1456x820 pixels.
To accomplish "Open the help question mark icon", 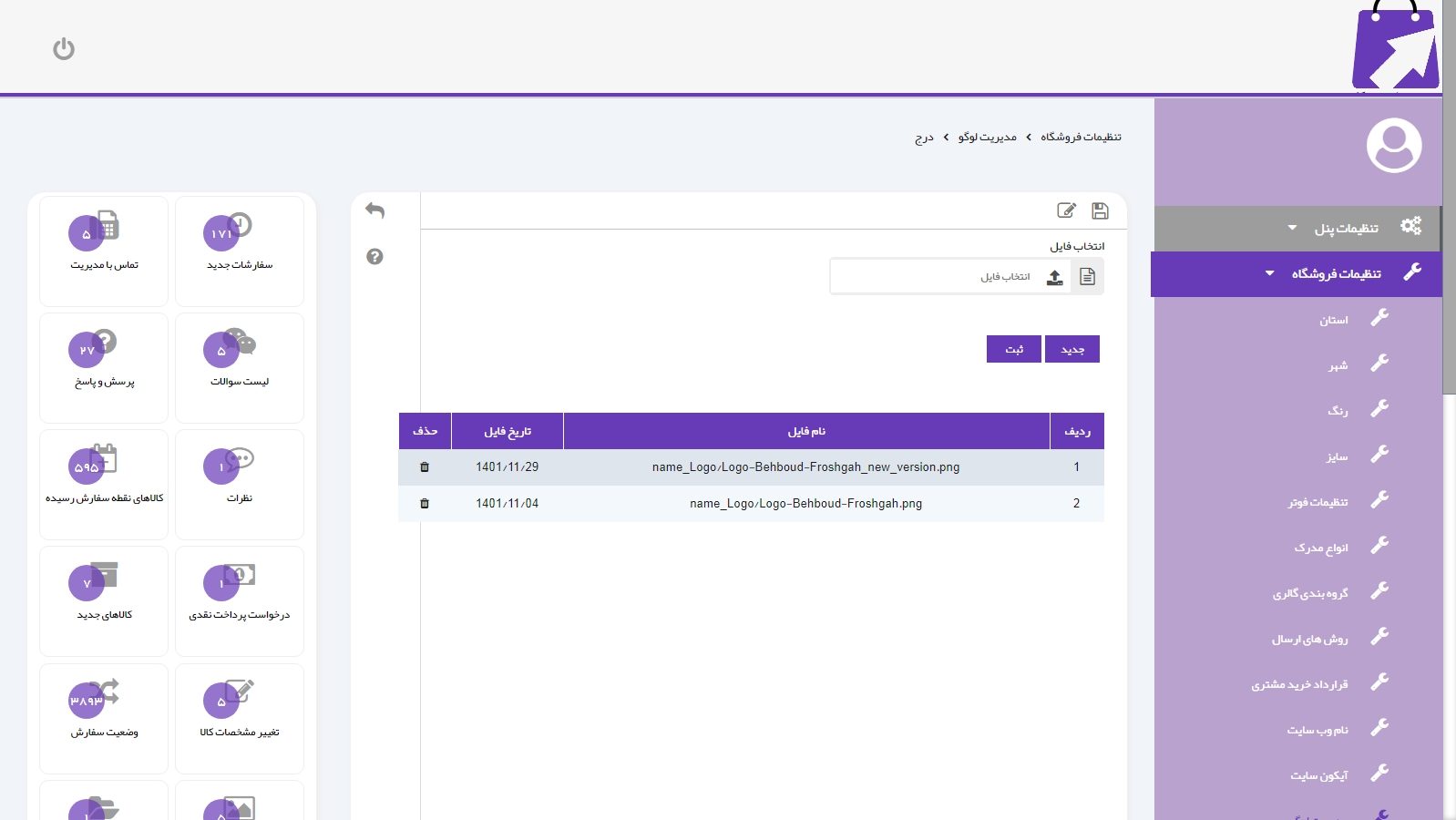I will tap(374, 257).
